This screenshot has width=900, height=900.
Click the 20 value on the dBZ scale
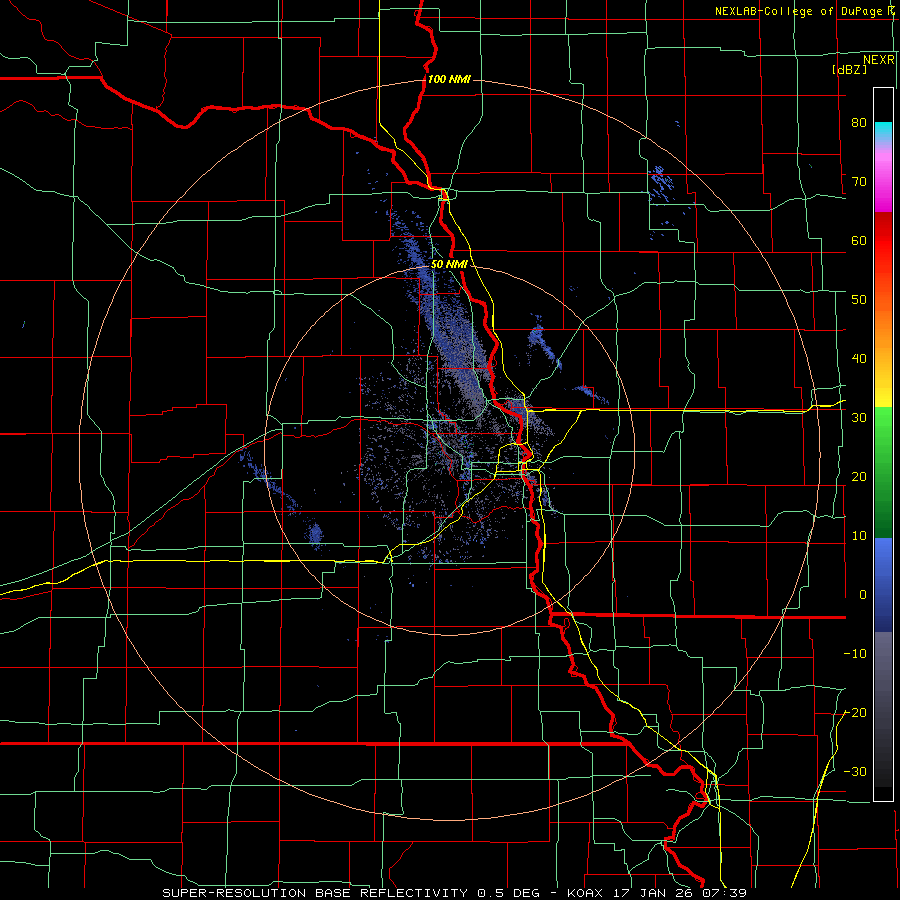859,477
